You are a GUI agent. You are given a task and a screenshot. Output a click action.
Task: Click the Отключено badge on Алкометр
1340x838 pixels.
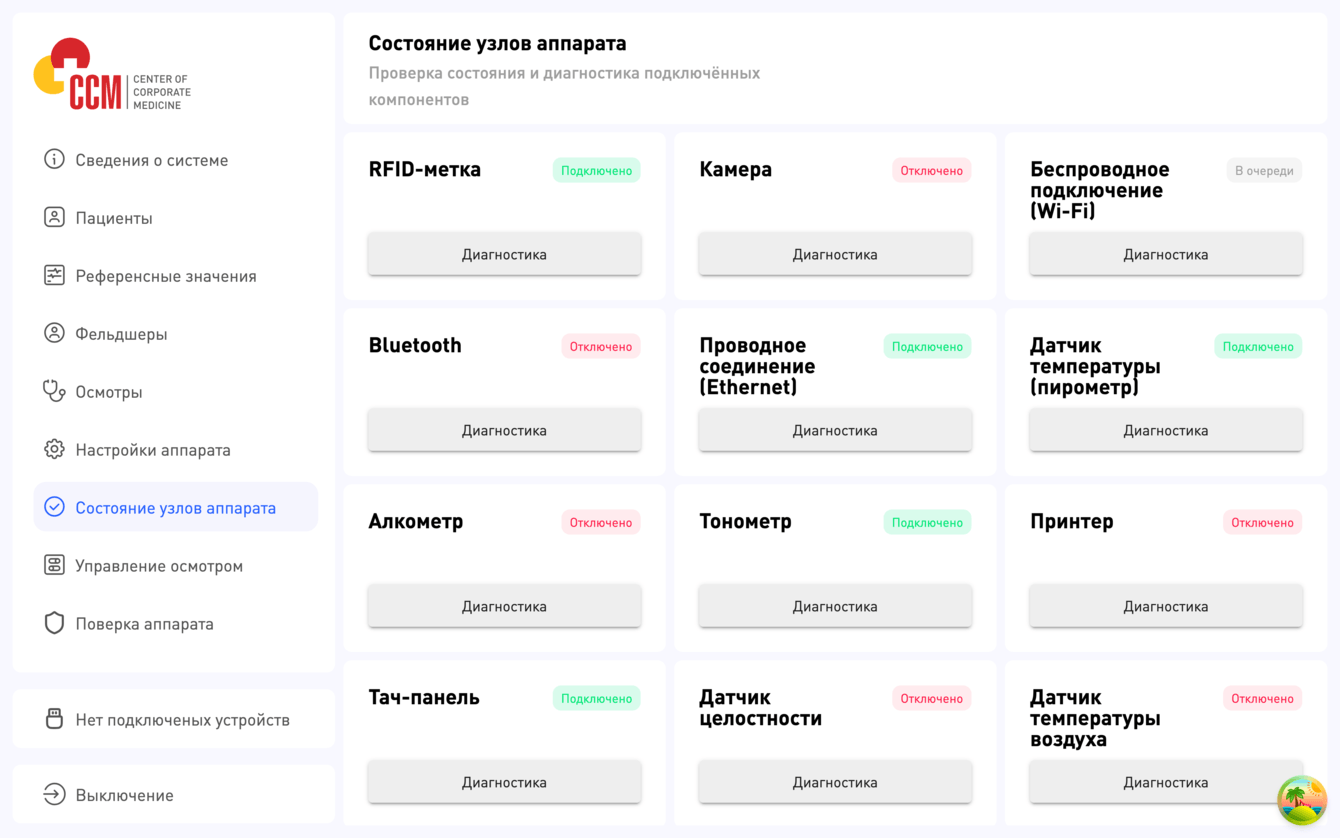(x=600, y=523)
